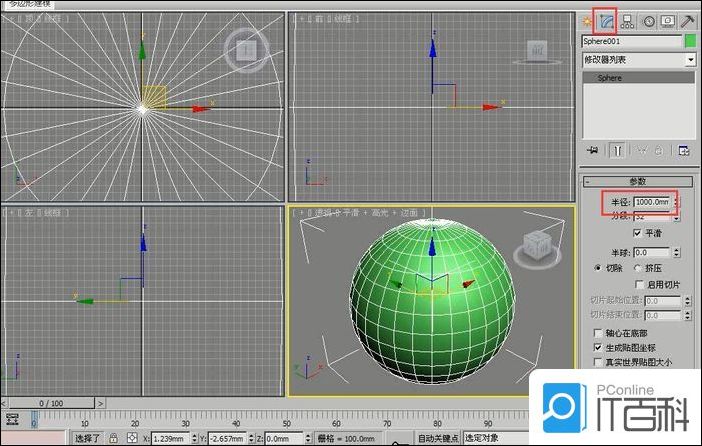Expand the 修改器列表 modifier list dropdown
Image resolution: width=702 pixels, height=446 pixels.
click(690, 60)
